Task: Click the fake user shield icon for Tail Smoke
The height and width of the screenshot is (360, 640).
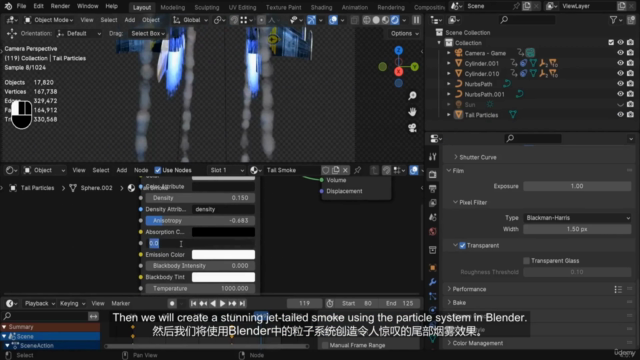Action: point(326,170)
